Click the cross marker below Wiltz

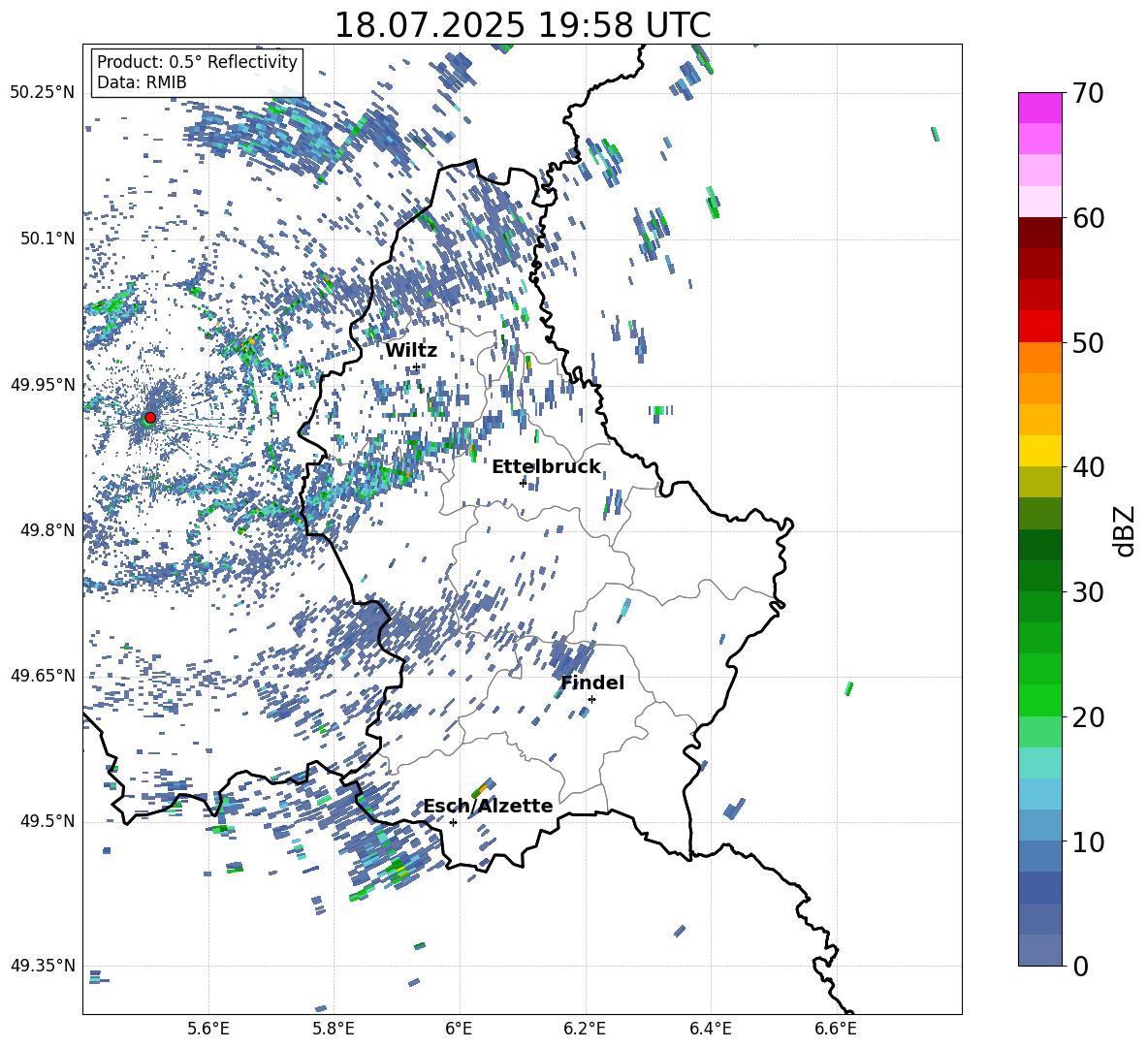[416, 366]
